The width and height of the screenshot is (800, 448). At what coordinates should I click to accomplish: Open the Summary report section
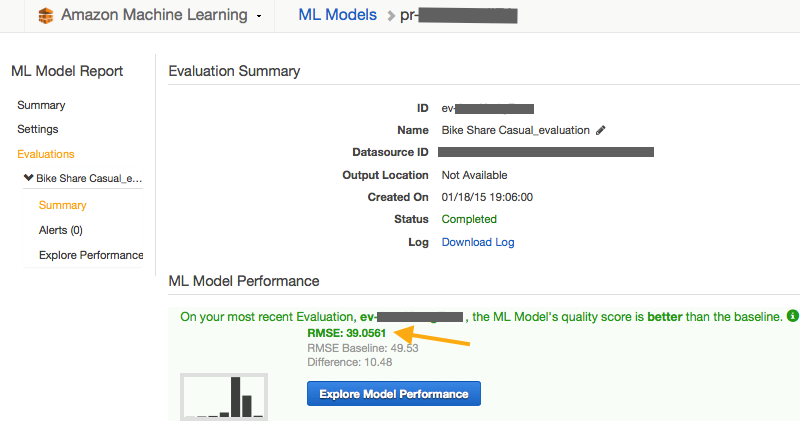pos(41,105)
